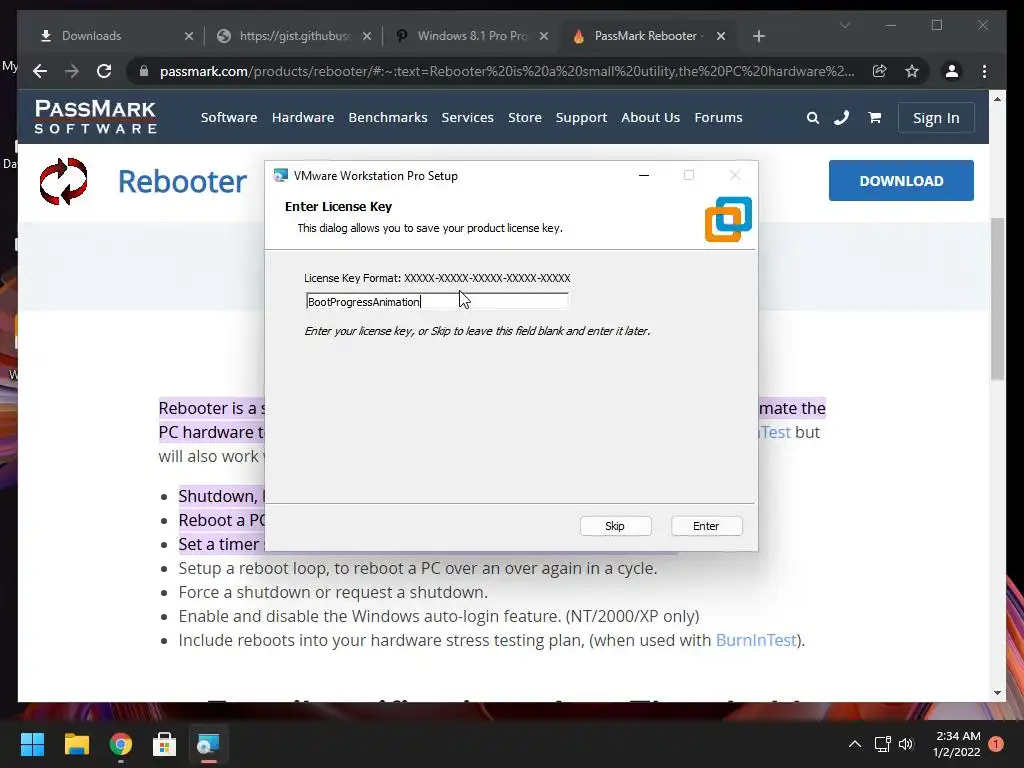Viewport: 1024px width, 768px height.
Task: Close the Windows 8.1 Pro tab
Action: 543,36
